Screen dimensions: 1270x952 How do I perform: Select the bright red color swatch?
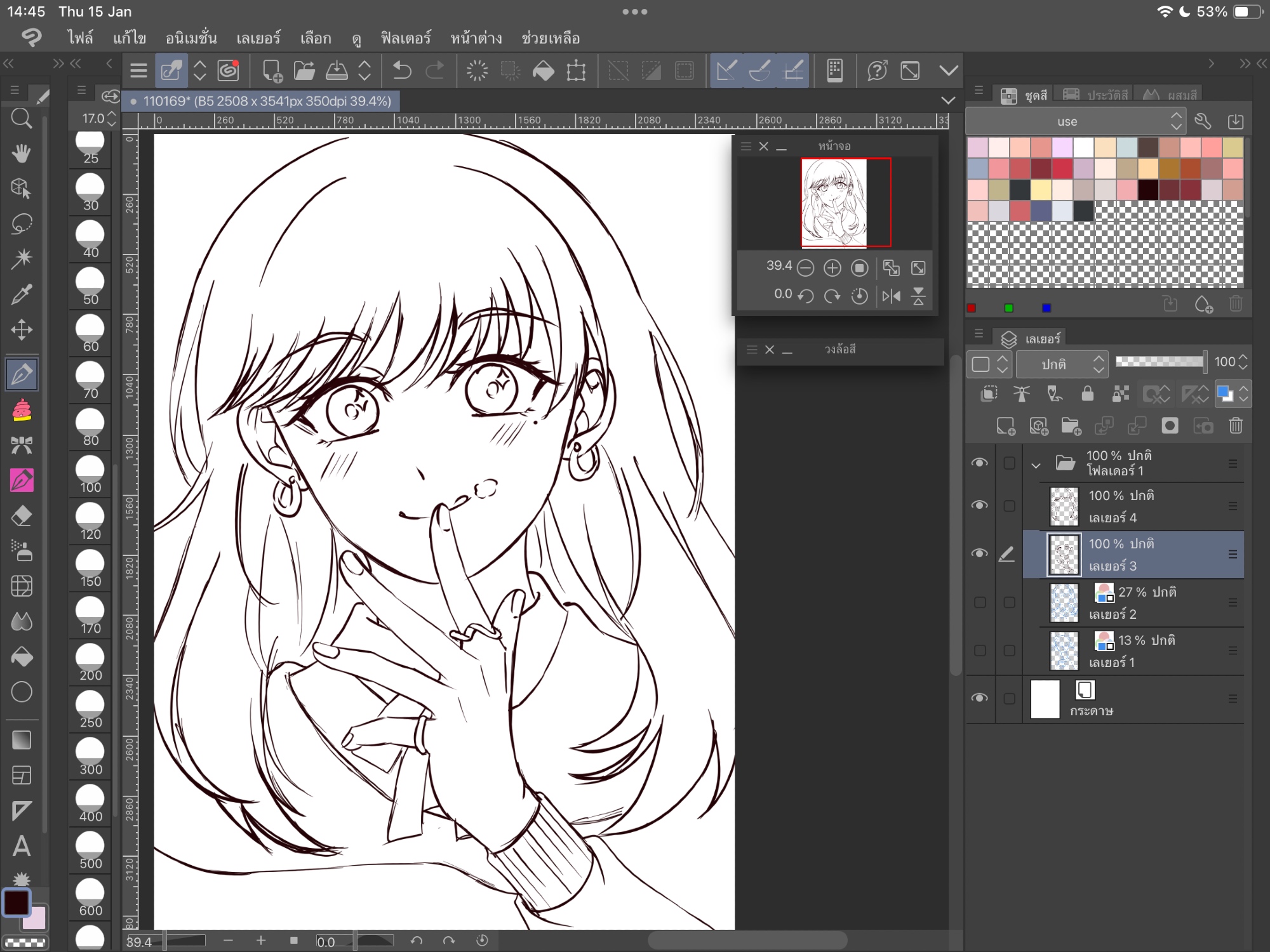(1062, 169)
